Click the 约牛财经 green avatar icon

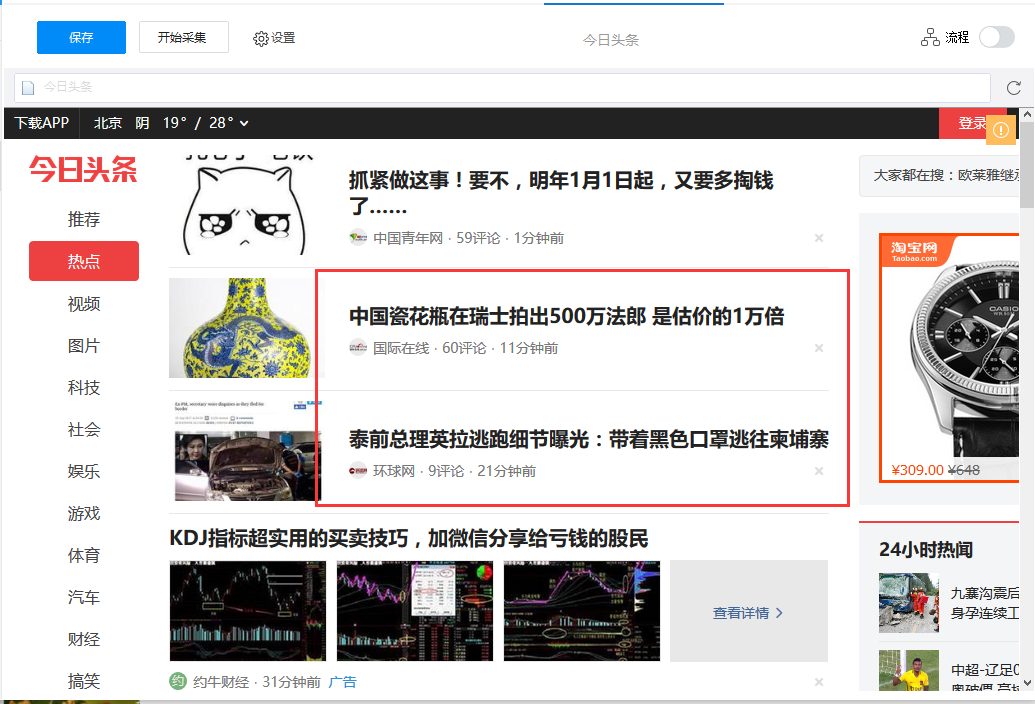click(178, 681)
